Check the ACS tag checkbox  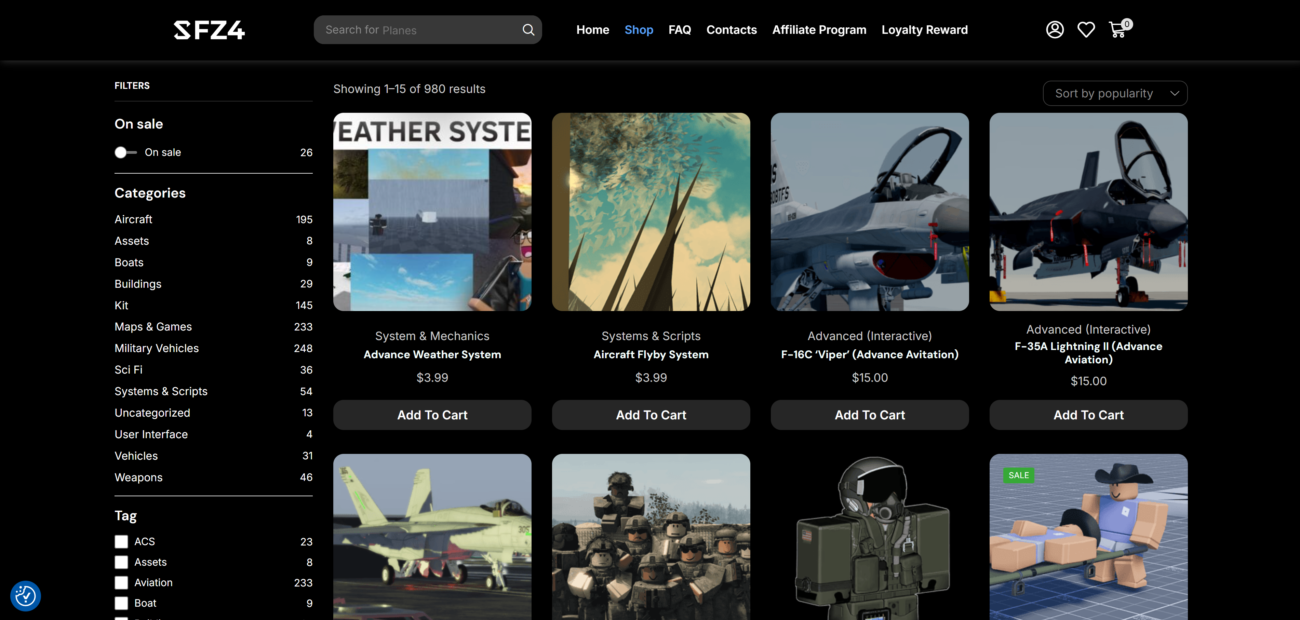click(x=121, y=541)
